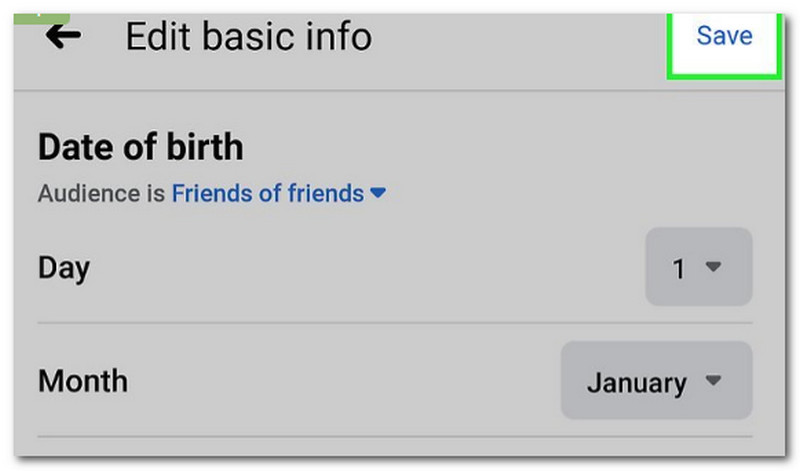Tap the Month field label
Viewport: 800px width, 471px height.
(x=83, y=381)
